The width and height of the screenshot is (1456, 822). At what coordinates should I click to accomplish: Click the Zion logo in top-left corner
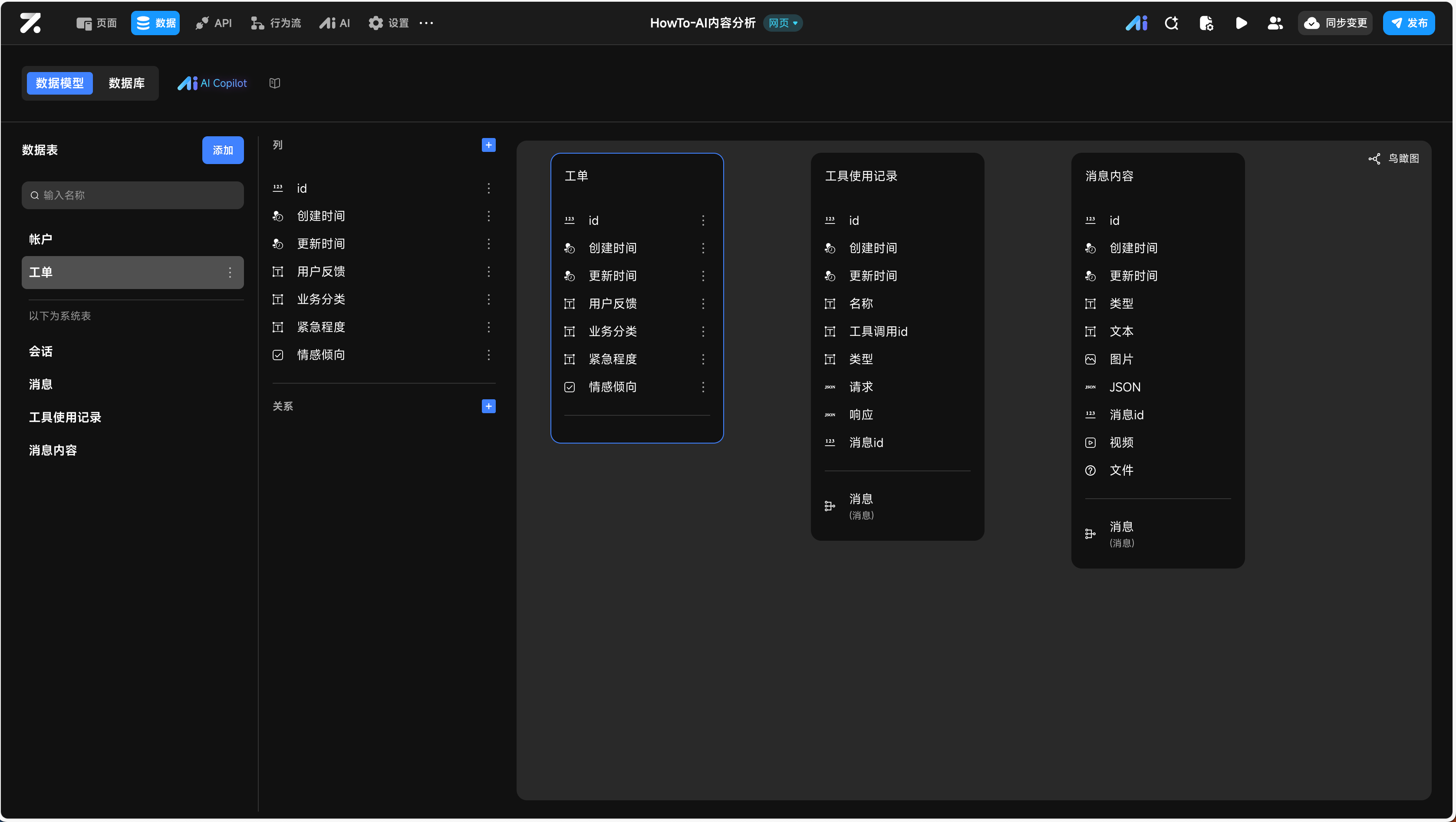point(30,23)
